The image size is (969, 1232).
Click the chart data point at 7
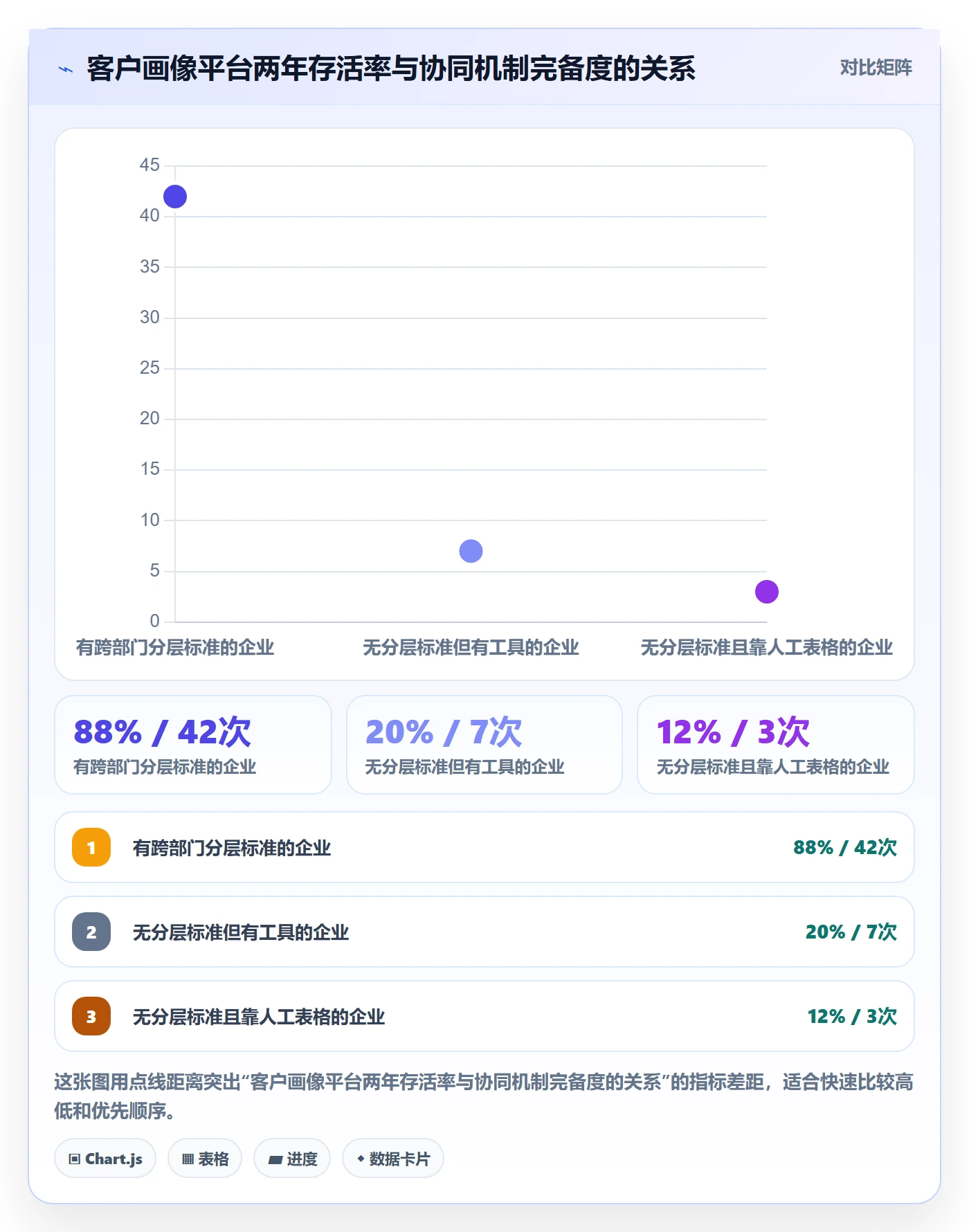click(471, 551)
